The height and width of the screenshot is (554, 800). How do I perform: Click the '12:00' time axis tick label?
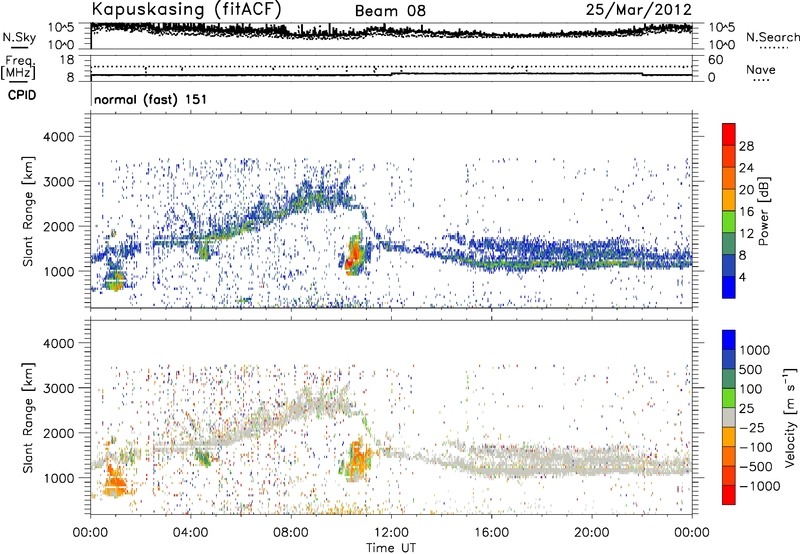391,533
